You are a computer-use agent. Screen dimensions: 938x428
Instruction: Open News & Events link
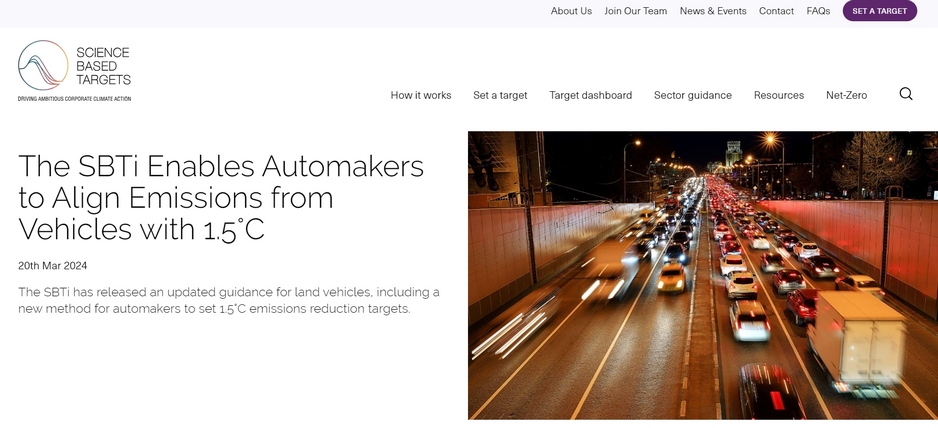(x=713, y=11)
